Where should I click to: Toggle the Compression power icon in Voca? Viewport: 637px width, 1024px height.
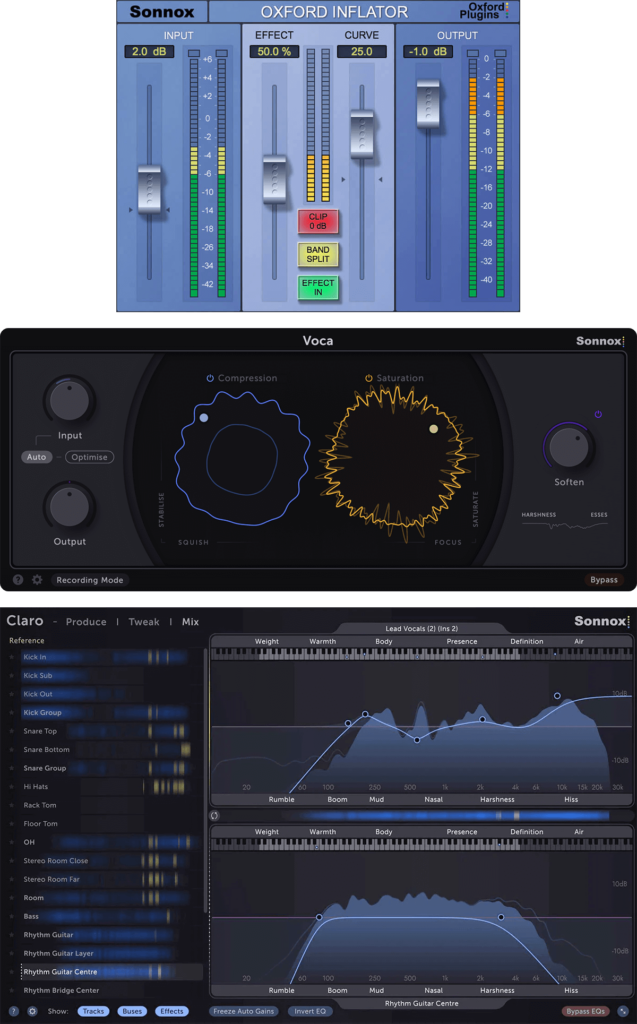(x=210, y=378)
